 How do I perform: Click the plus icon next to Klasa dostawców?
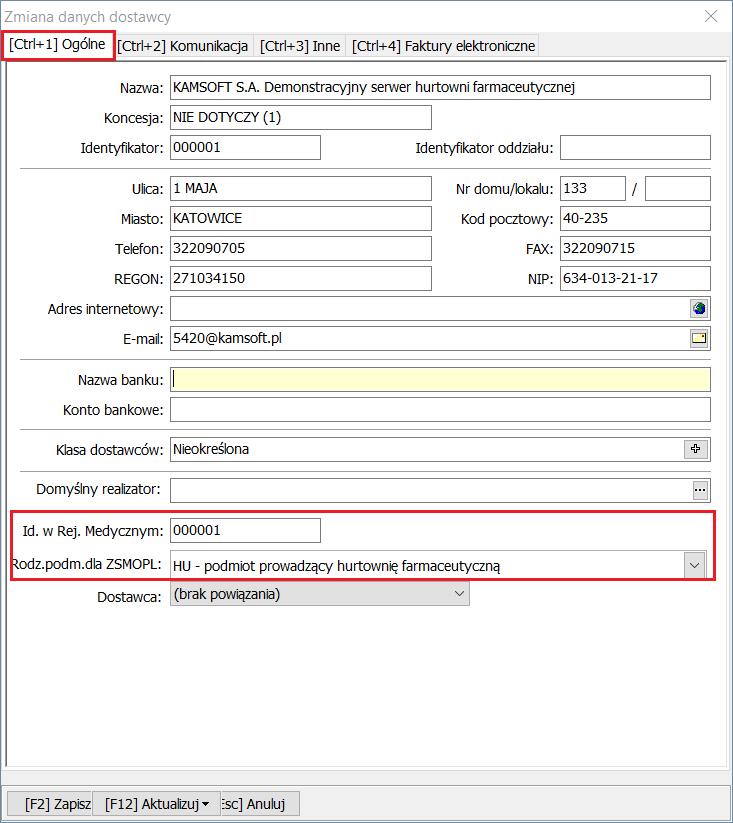[696, 449]
